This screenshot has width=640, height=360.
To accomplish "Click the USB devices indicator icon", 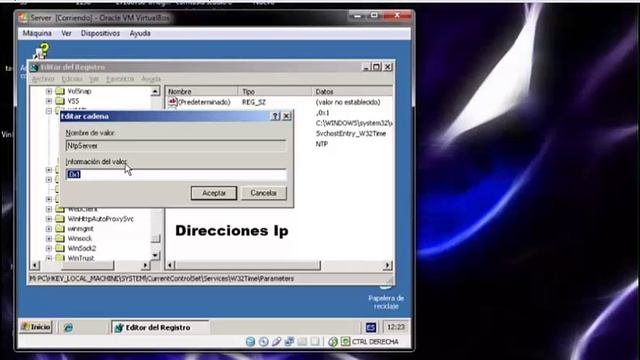I will coord(276,342).
